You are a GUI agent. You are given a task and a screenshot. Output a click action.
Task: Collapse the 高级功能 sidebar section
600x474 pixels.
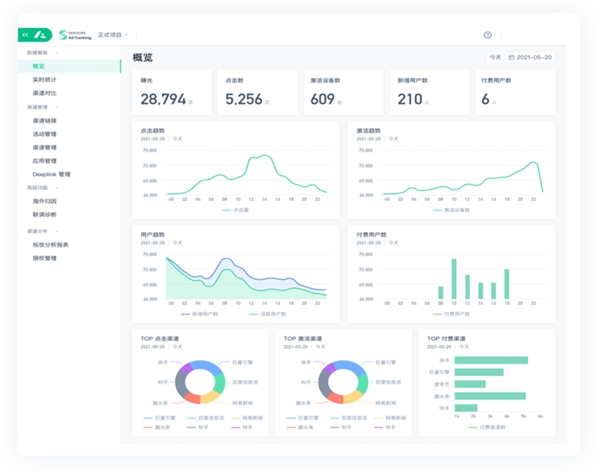(57, 187)
